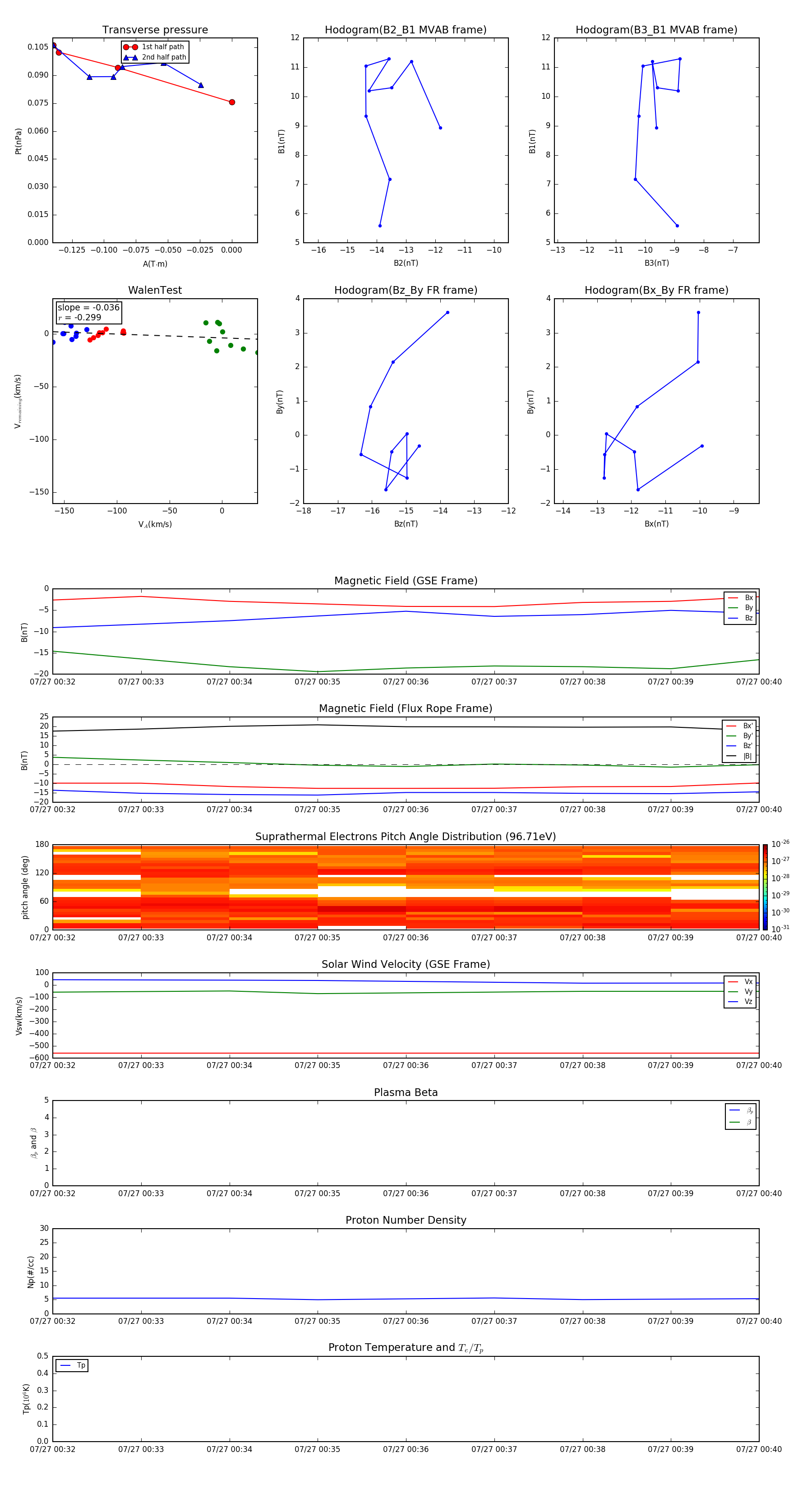Select the |B| entry in Flux Rope legend
Image resolution: width=812 pixels, height=1489 pixels.
click(739, 756)
